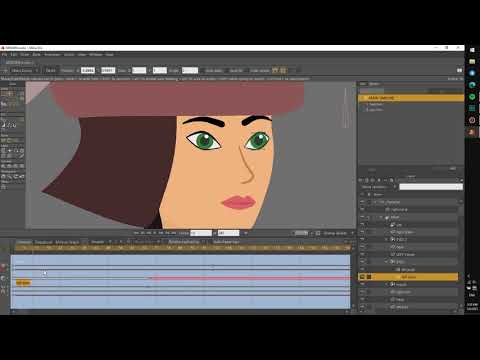
Task: Click the second icon in the Layers panel toolbar
Action: point(367,180)
